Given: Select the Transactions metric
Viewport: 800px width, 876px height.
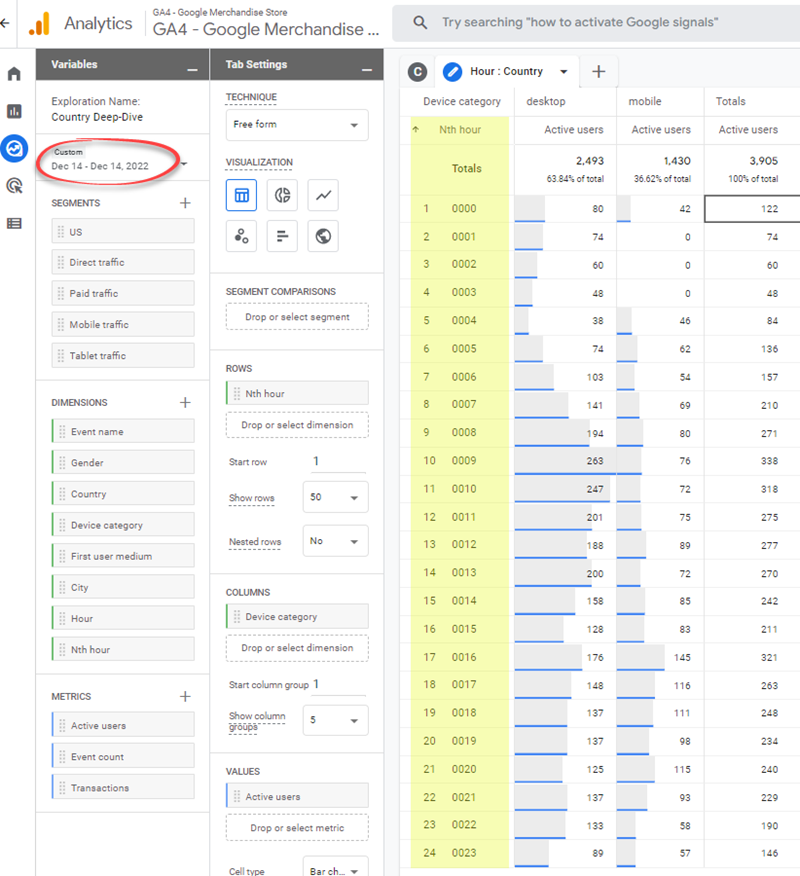Looking at the screenshot, I should pyautogui.click(x=123, y=788).
